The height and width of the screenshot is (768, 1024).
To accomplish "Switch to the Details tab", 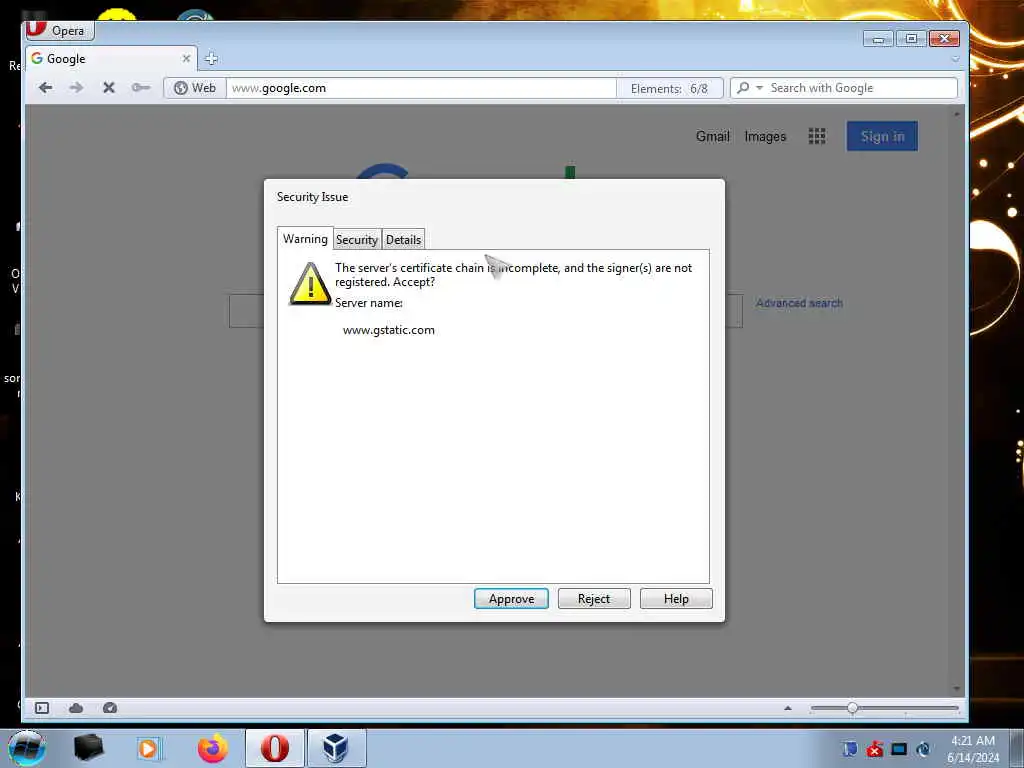I will coord(403,240).
